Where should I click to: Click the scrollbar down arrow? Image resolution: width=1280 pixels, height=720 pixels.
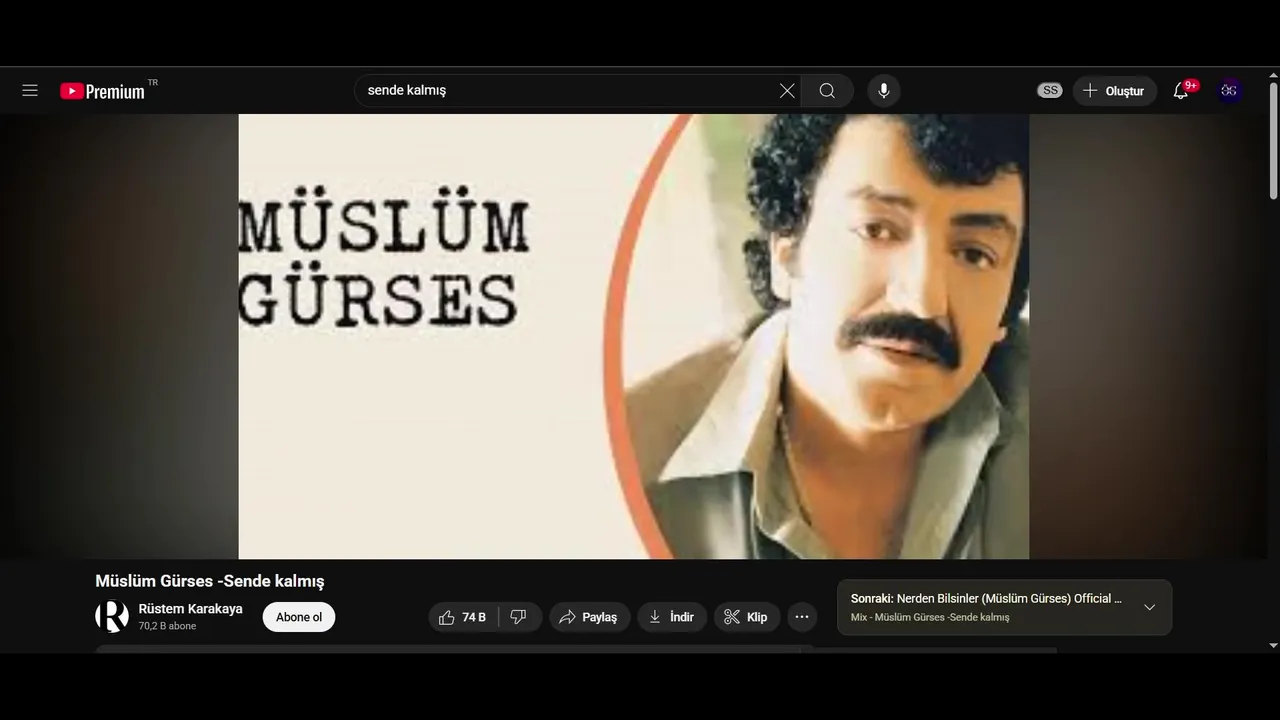point(1273,646)
